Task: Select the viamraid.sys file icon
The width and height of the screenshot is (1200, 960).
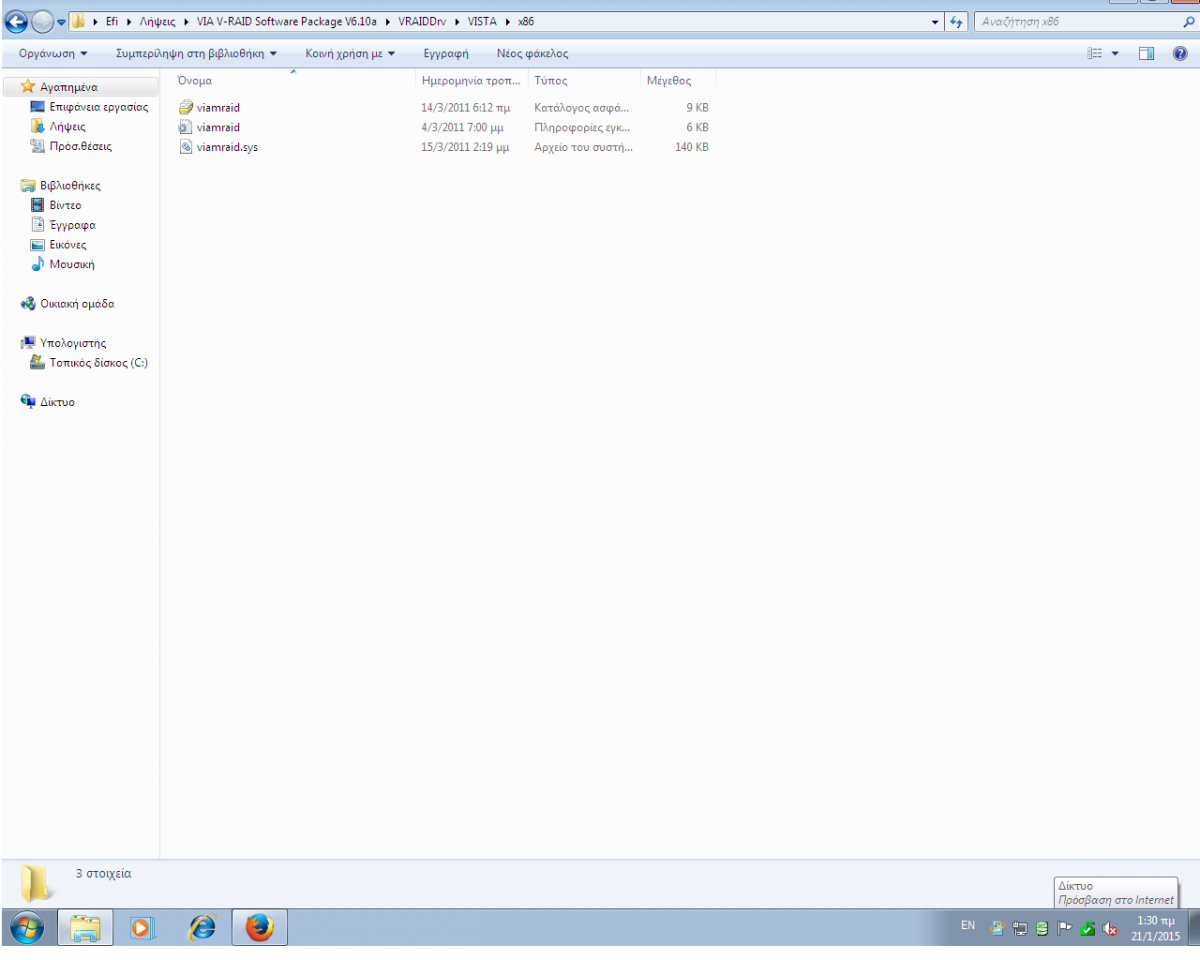Action: click(x=185, y=147)
